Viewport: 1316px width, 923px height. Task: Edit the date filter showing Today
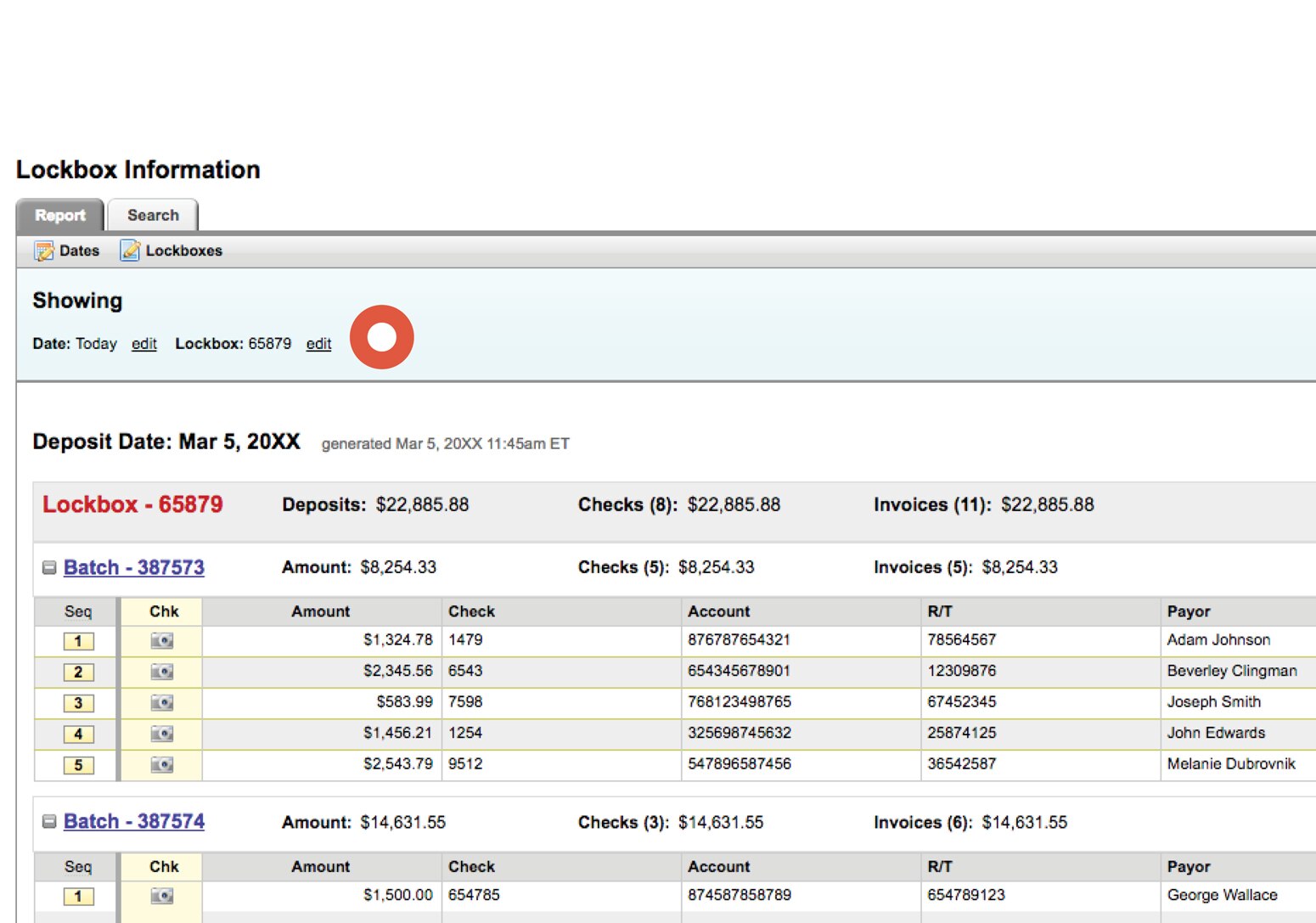tap(143, 343)
